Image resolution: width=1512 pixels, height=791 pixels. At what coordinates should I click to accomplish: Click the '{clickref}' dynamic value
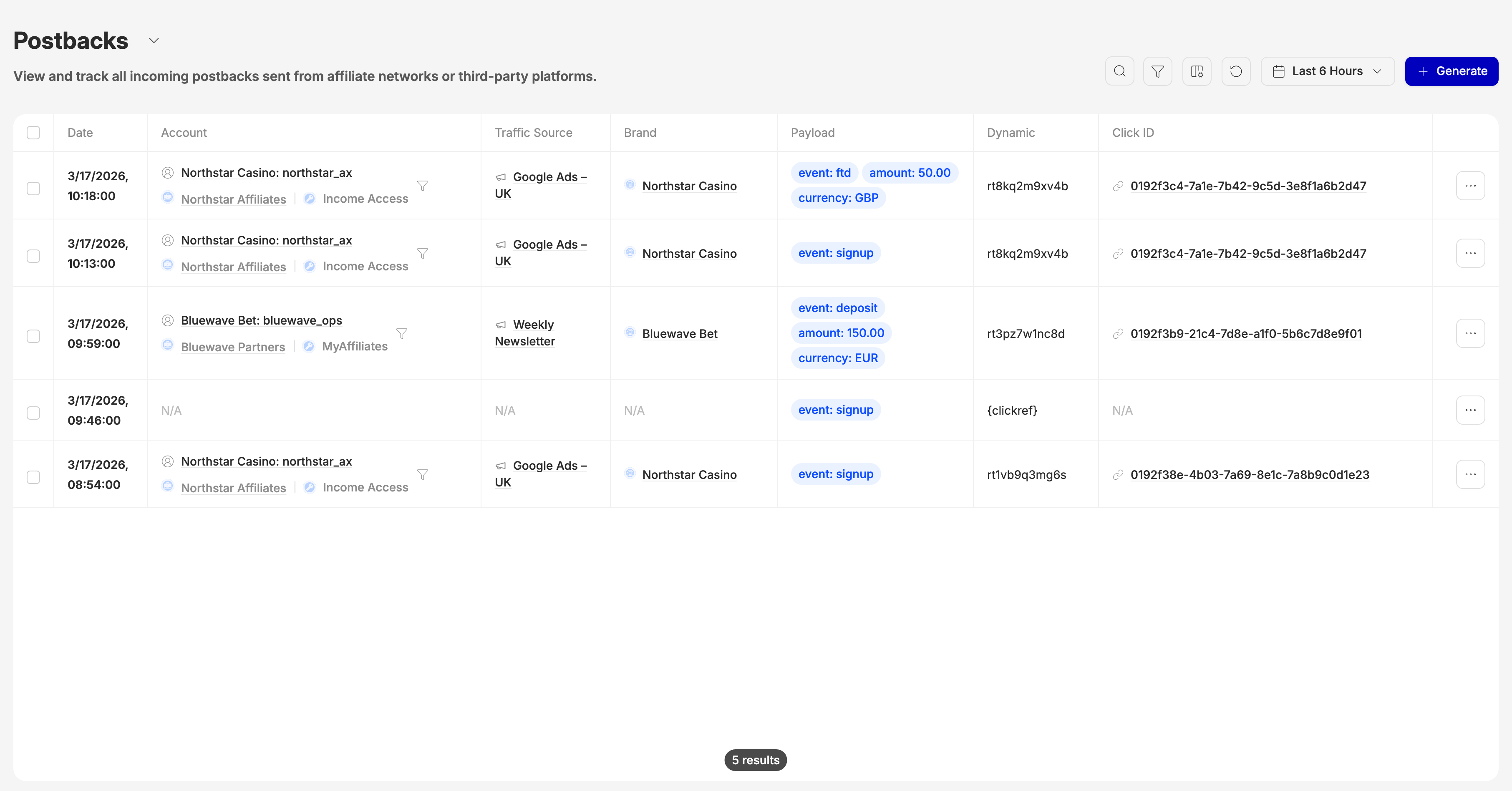[1012, 410]
